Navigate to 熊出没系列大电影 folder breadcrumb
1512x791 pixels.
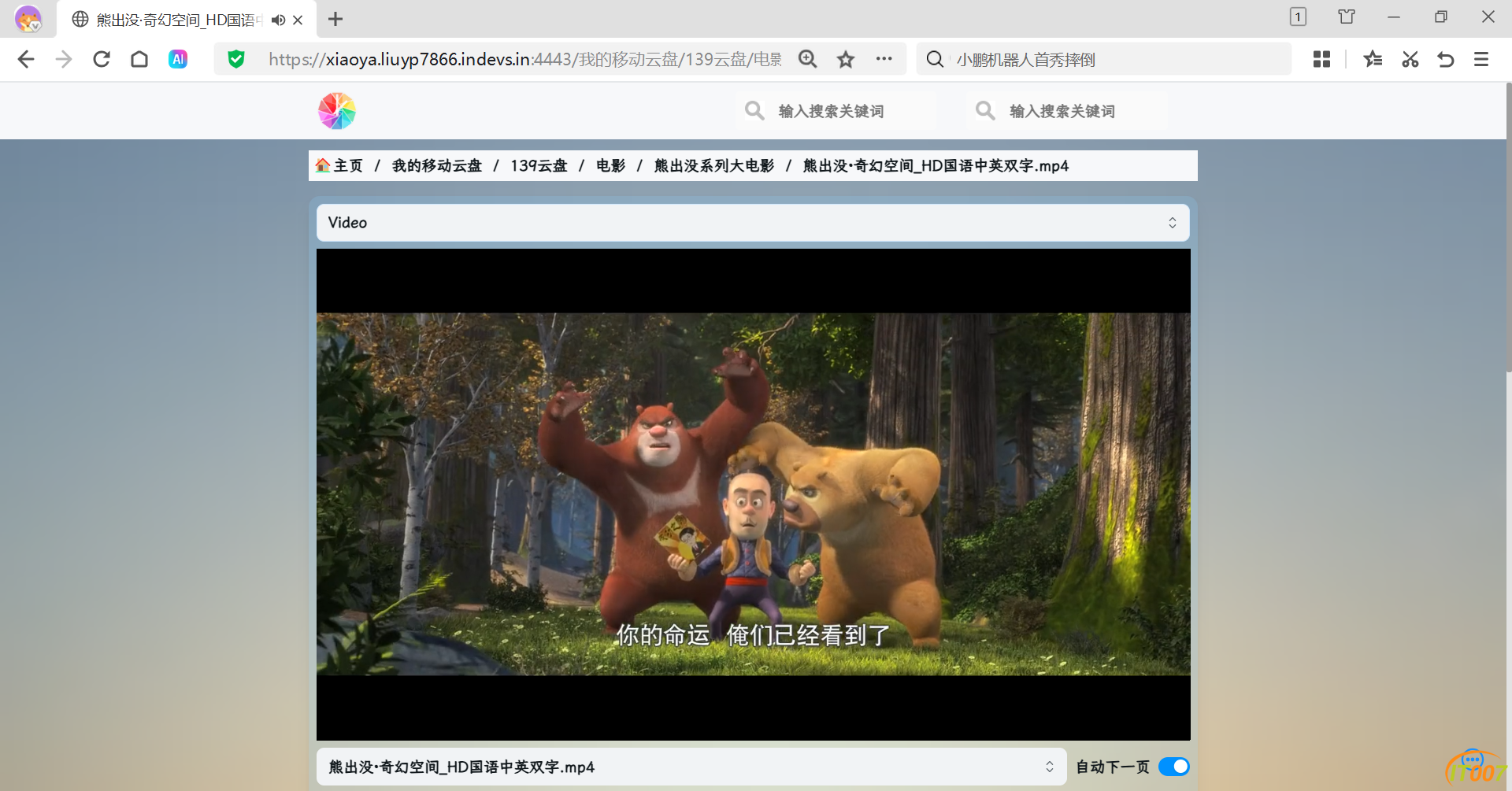coord(713,166)
